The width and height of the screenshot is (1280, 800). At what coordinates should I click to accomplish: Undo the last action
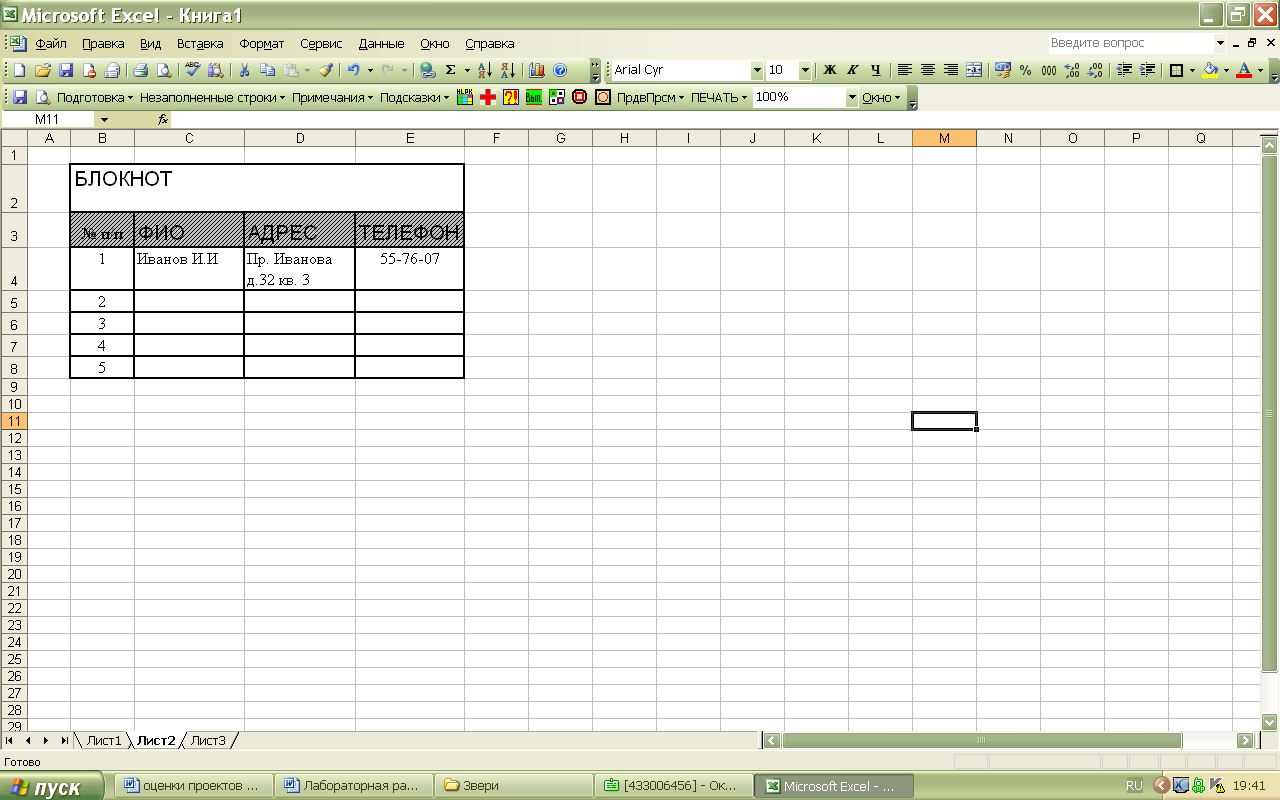pos(353,70)
